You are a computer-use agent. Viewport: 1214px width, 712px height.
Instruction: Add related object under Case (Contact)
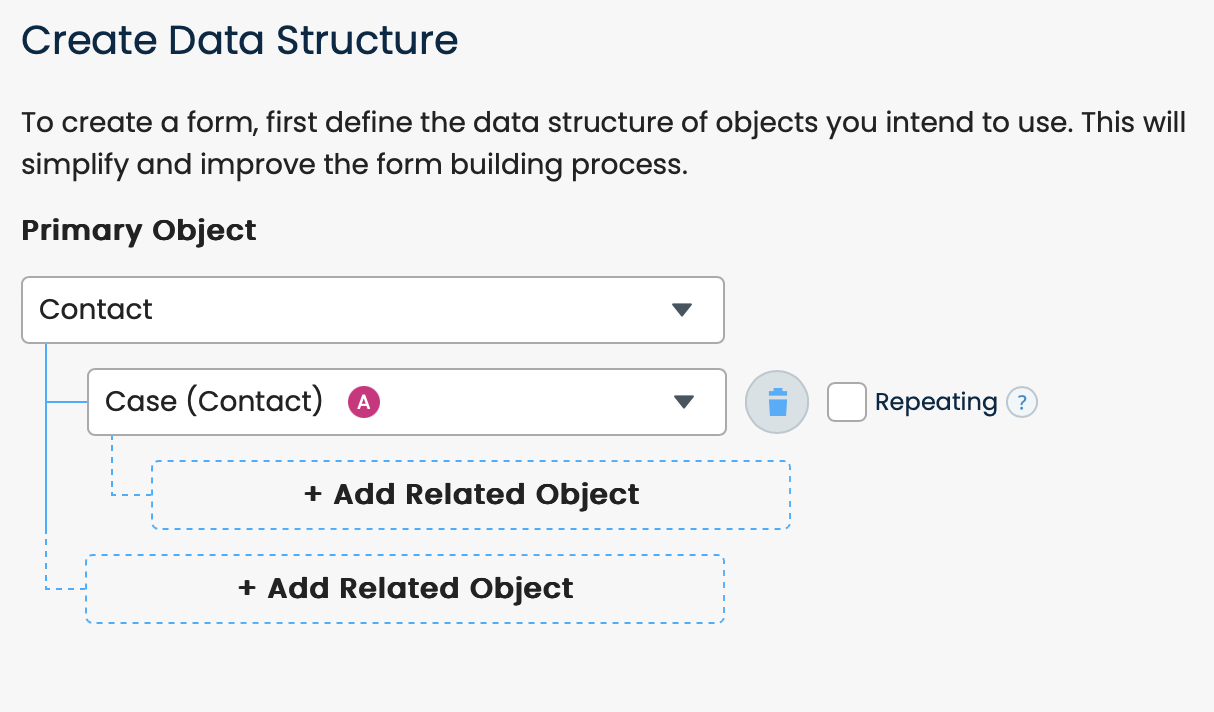coord(471,495)
